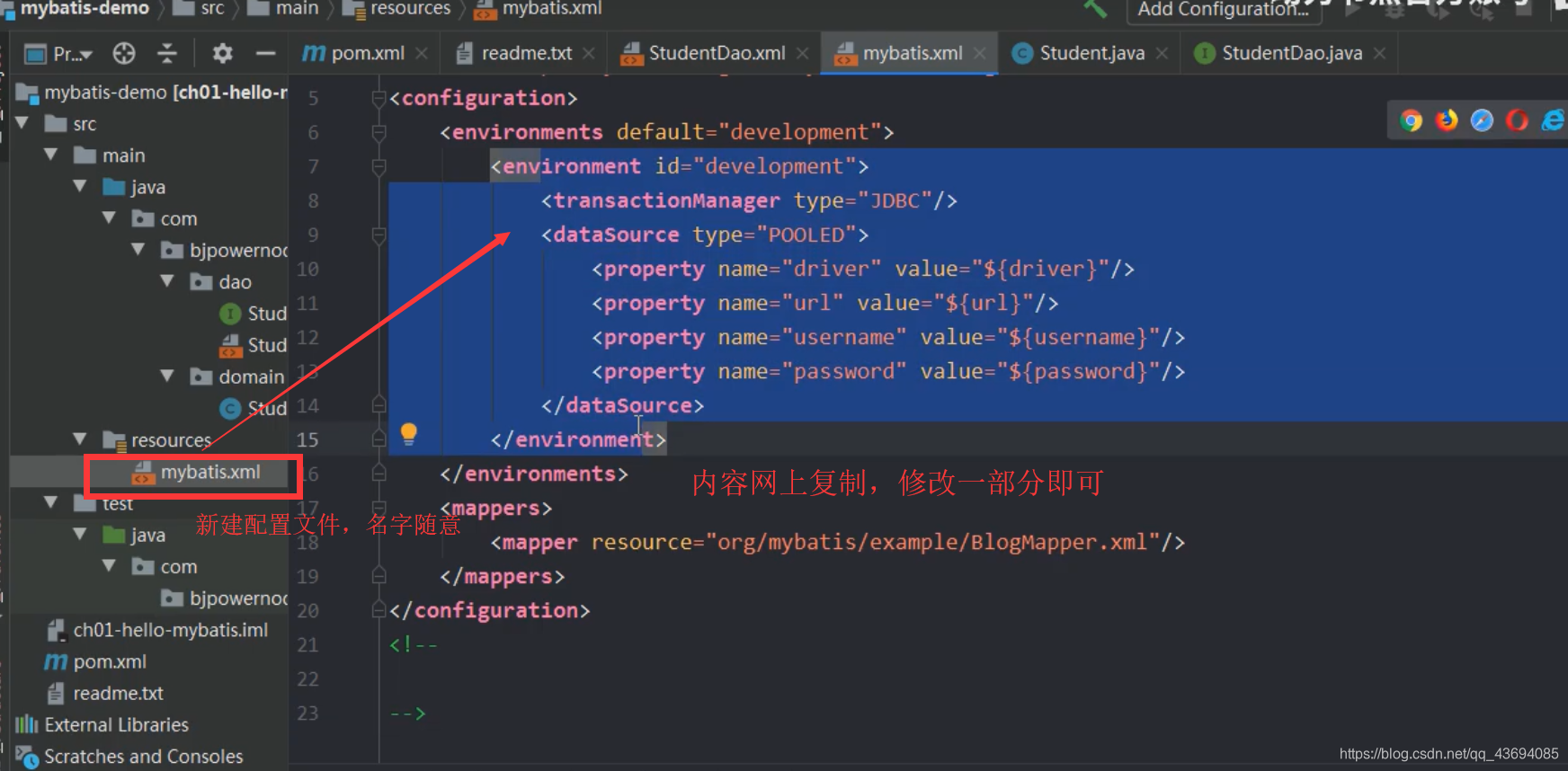1568x771 pixels.
Task: Select External Libraries node
Action: 102,724
